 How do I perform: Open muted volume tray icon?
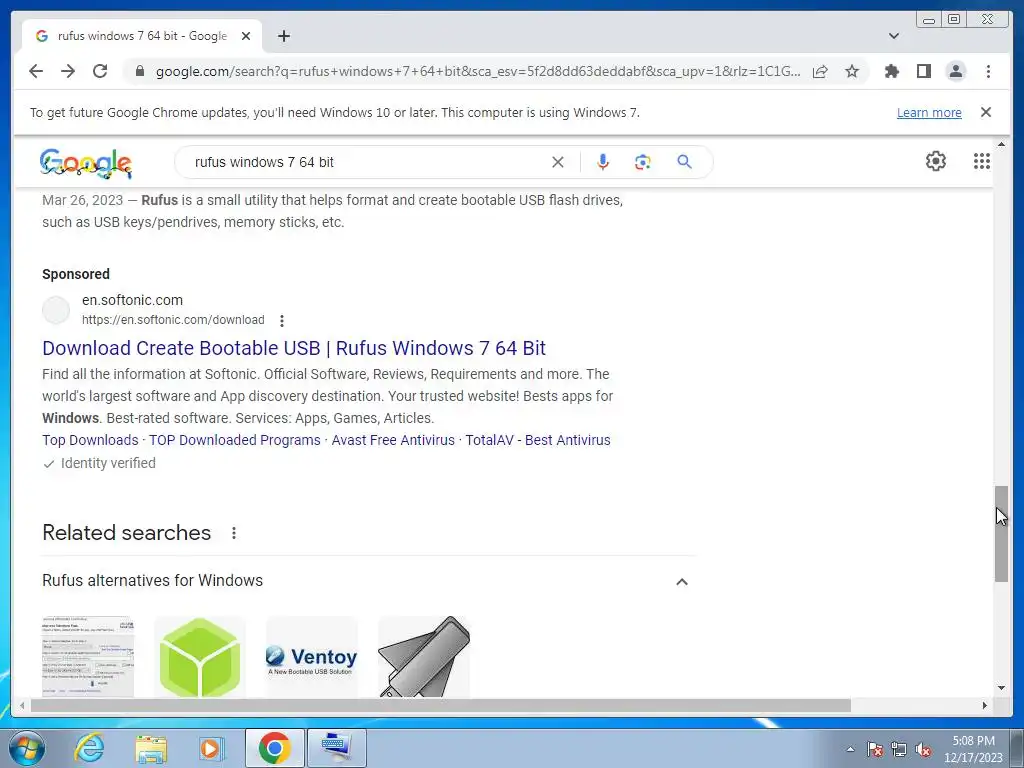coord(923,749)
